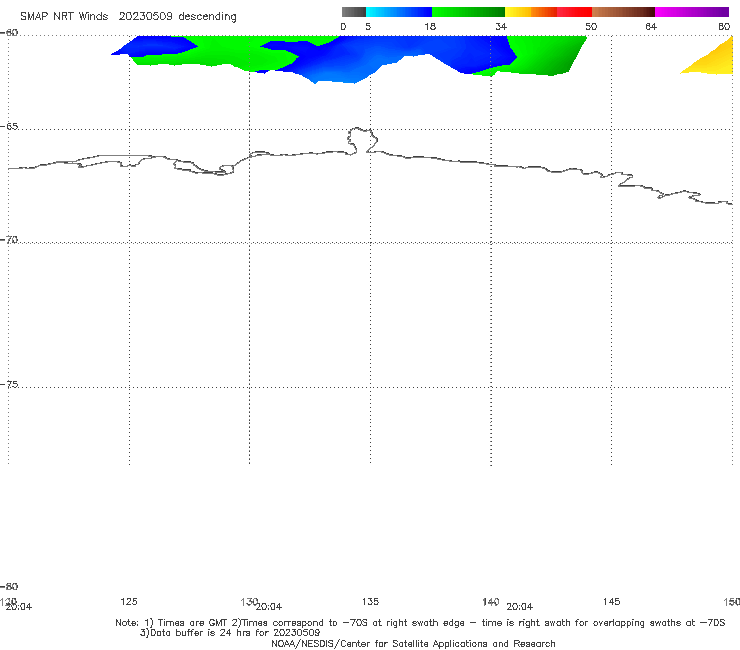Screen dimensions: 740x650
Task: Click the '20:04' swath time near longitude 130
Action: (x=269, y=607)
